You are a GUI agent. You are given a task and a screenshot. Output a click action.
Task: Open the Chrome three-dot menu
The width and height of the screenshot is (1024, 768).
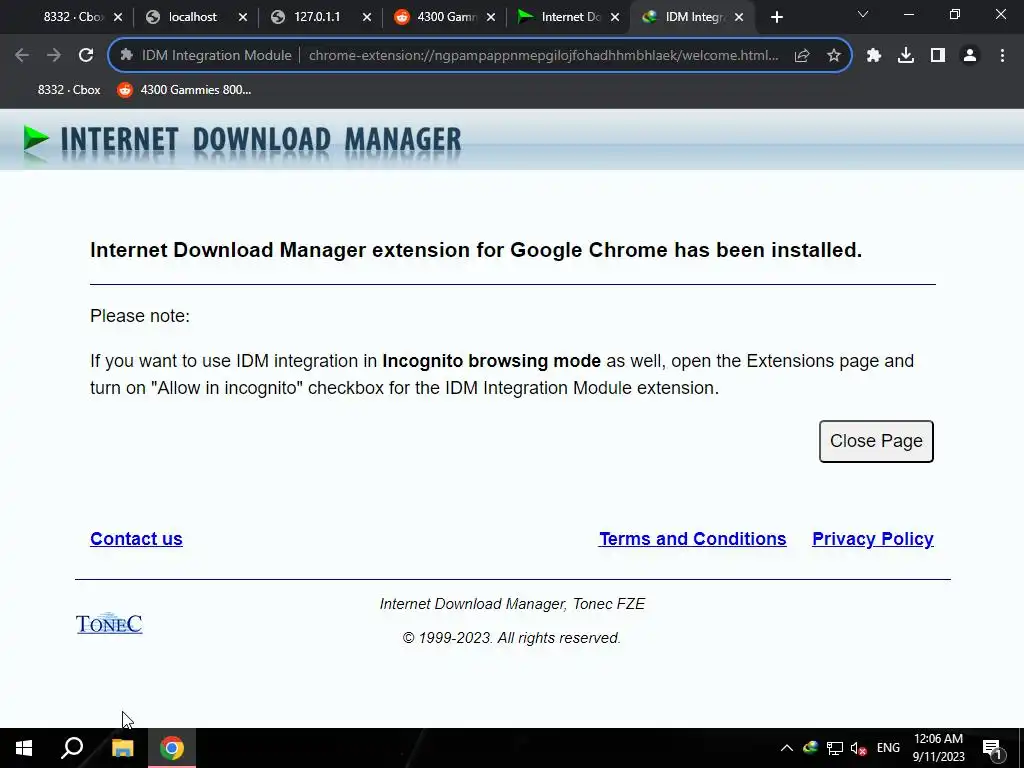tap(1002, 56)
